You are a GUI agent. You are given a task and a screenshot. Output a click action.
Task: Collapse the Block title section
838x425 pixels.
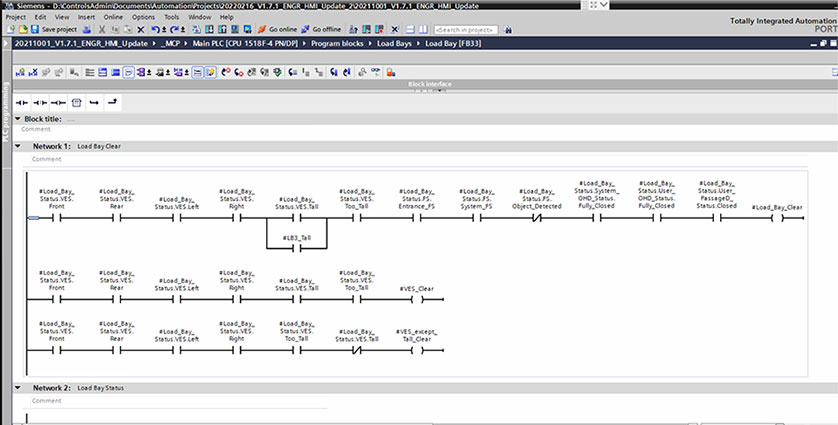[x=17, y=119]
